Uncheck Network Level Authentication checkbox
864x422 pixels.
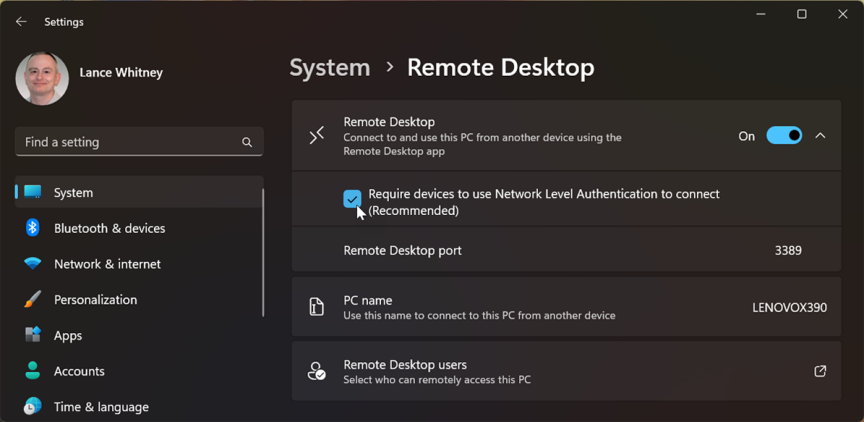352,199
